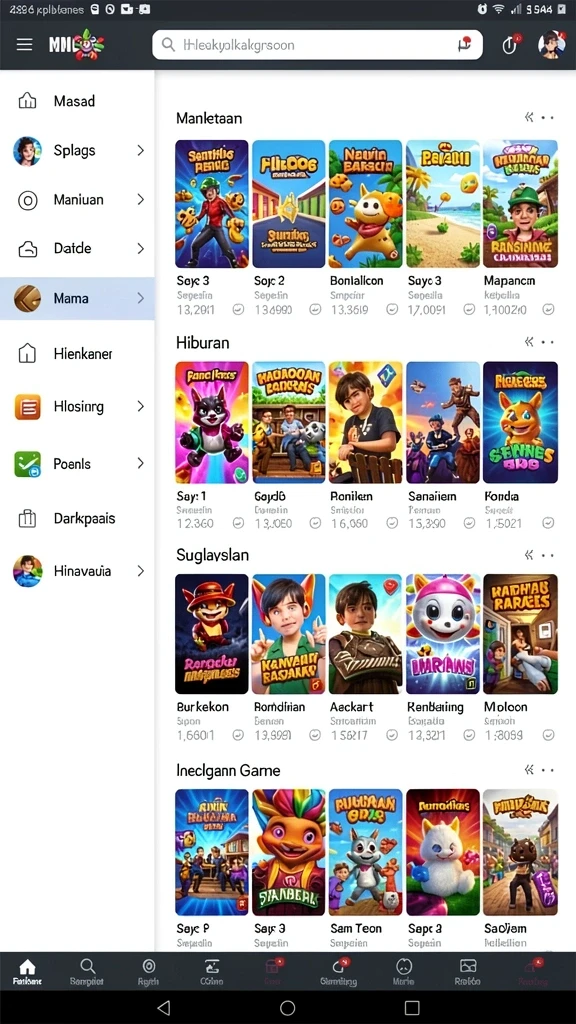The width and height of the screenshot is (576, 1024).
Task: Click the Sam Teon game title
Action: (356, 928)
